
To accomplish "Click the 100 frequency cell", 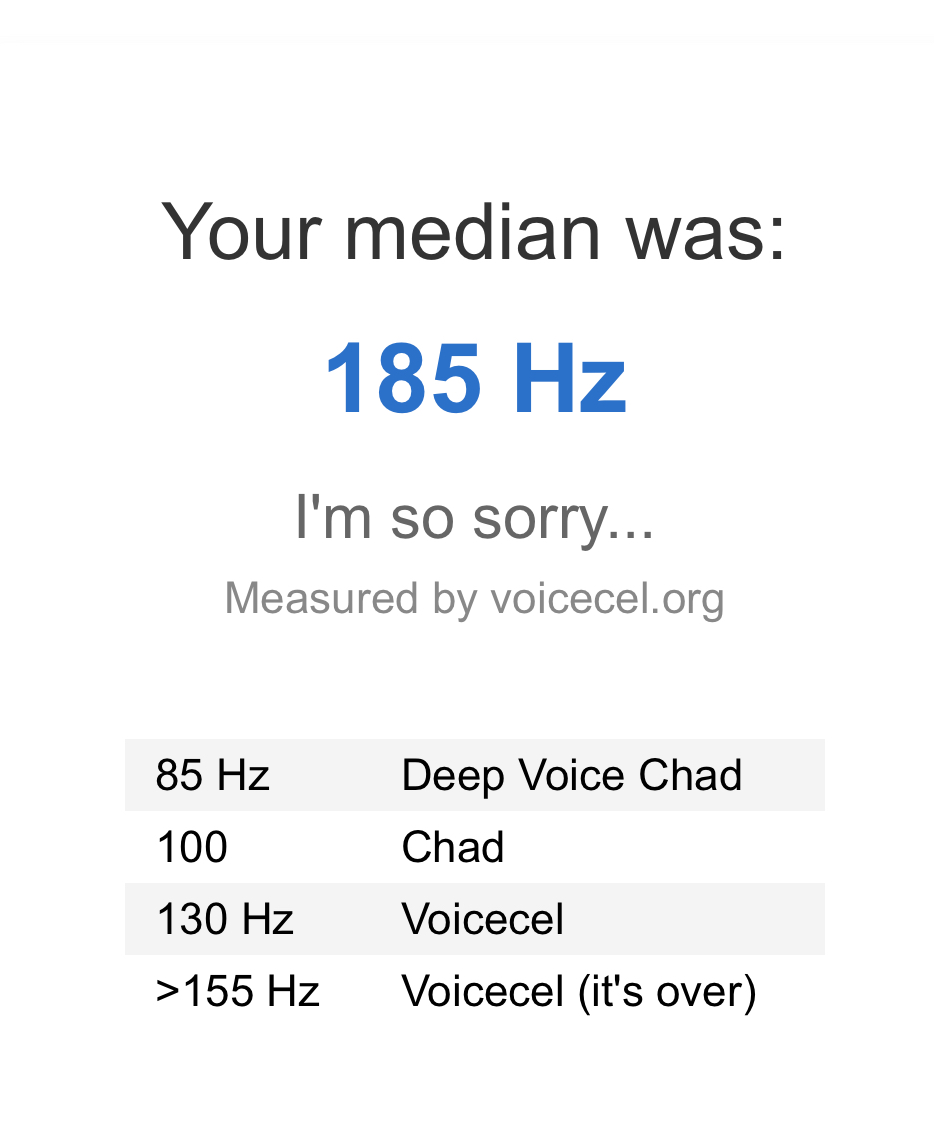I will click(192, 847).
